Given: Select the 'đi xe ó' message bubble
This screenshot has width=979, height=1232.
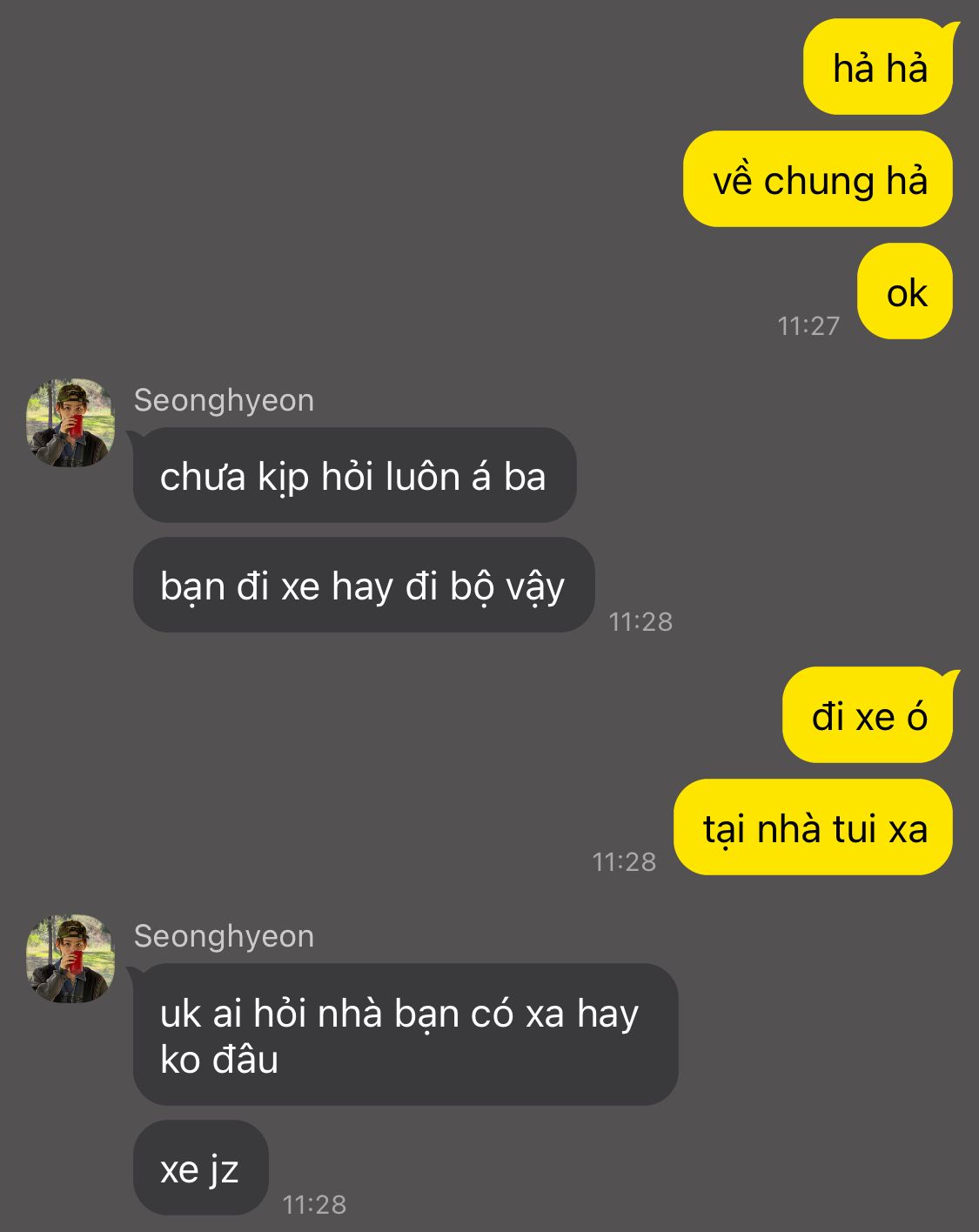Looking at the screenshot, I should tap(868, 715).
